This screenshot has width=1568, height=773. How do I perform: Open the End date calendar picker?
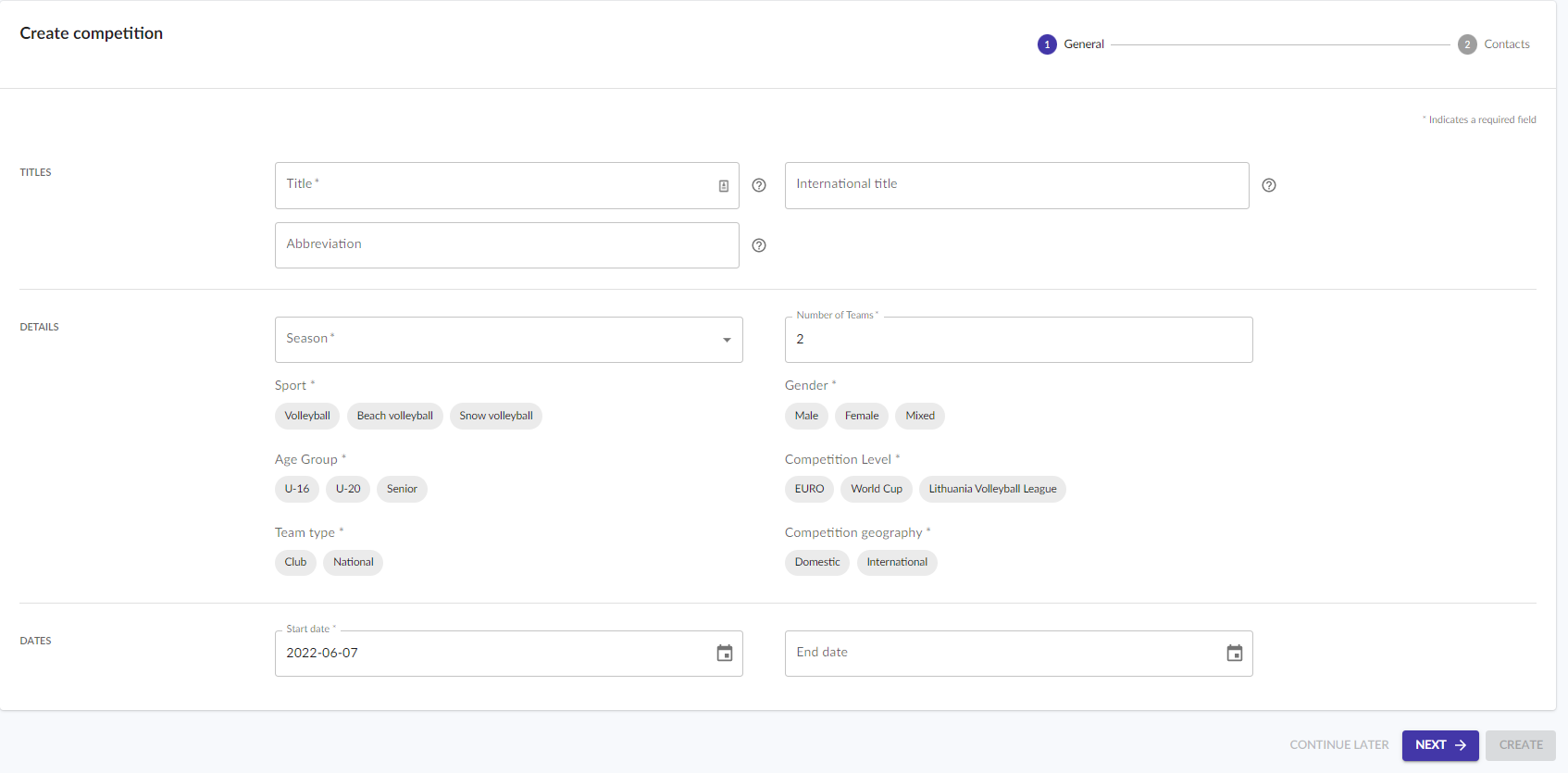pos(1235,654)
